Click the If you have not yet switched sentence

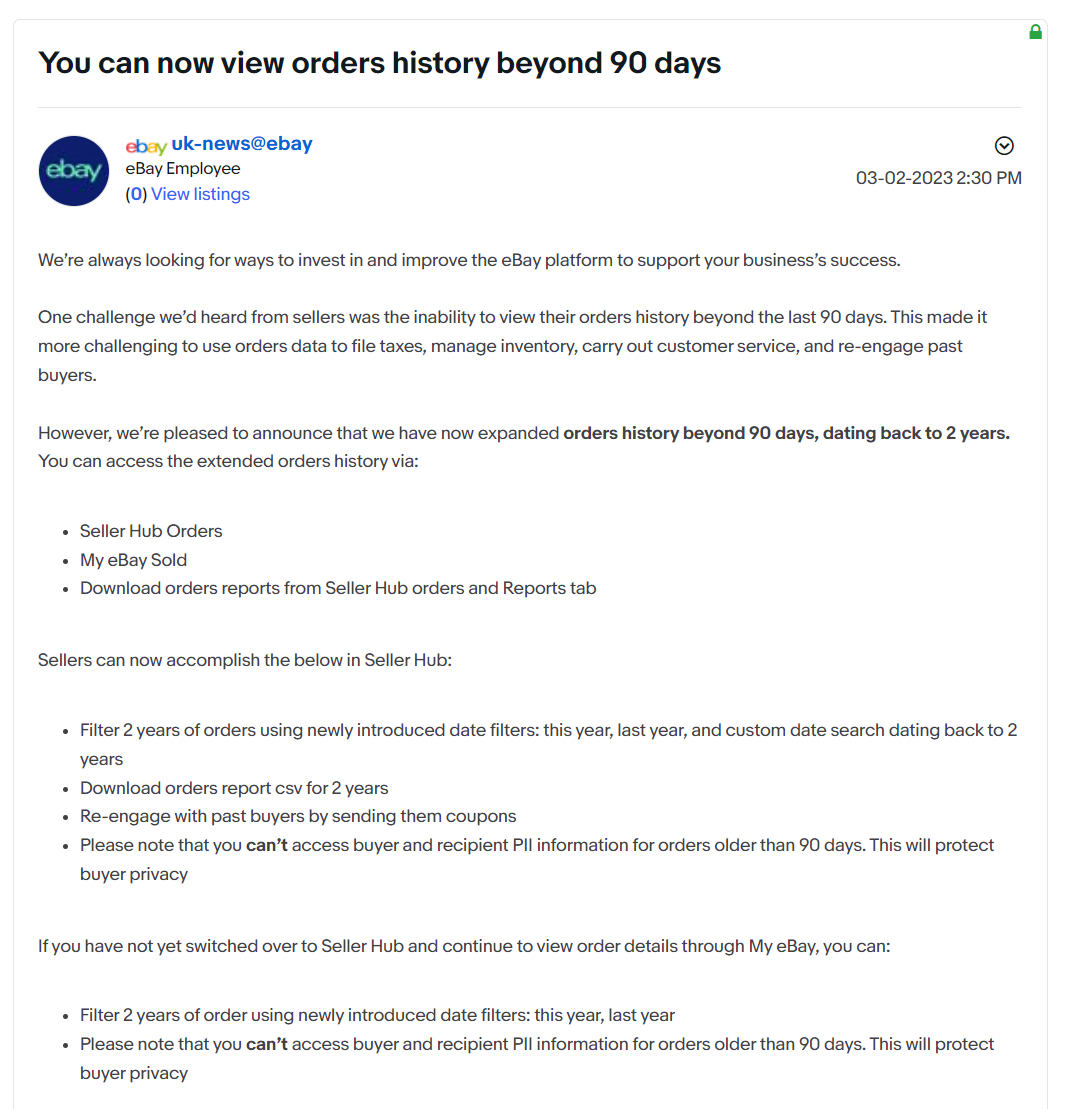pyautogui.click(x=463, y=945)
